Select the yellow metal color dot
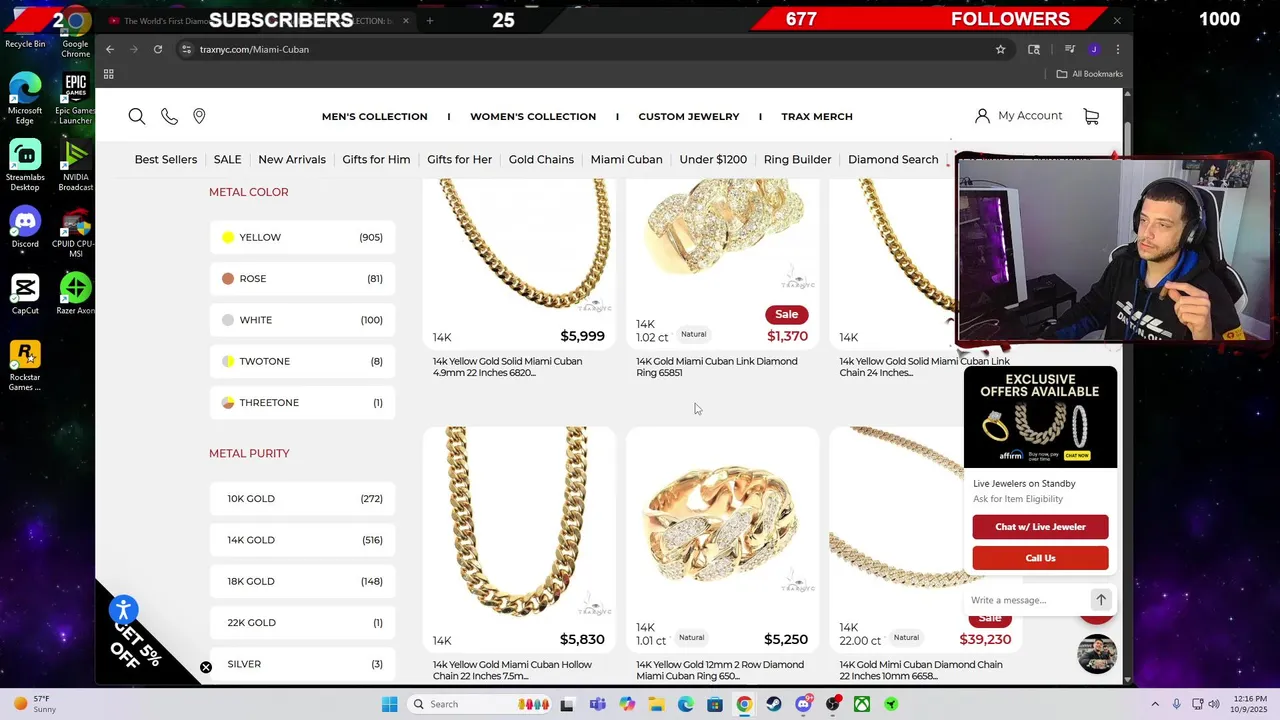Viewport: 1280px width, 720px height. tap(228, 237)
